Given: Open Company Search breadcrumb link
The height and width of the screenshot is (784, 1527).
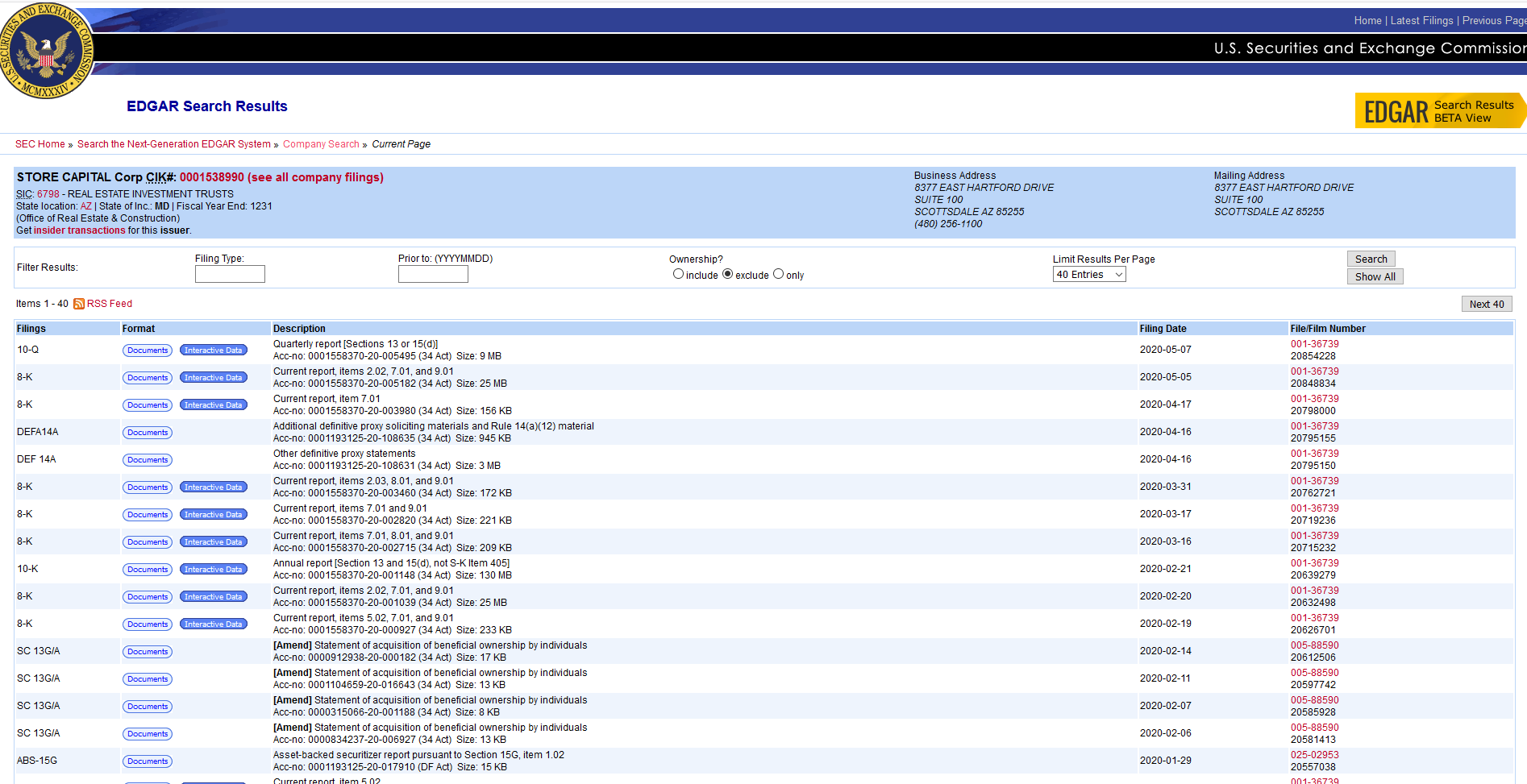Looking at the screenshot, I should tap(321, 144).
